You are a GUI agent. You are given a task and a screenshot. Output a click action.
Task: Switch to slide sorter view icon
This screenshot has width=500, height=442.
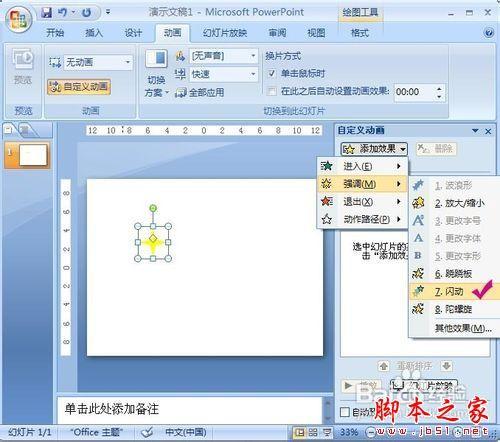(x=313, y=432)
